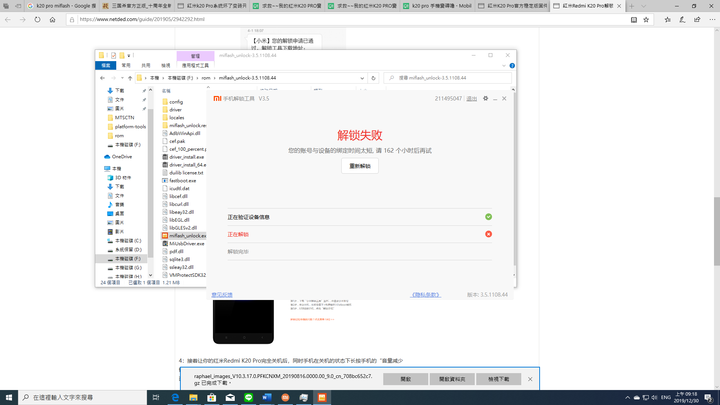Select libcurl.dll in file list

coord(175,204)
